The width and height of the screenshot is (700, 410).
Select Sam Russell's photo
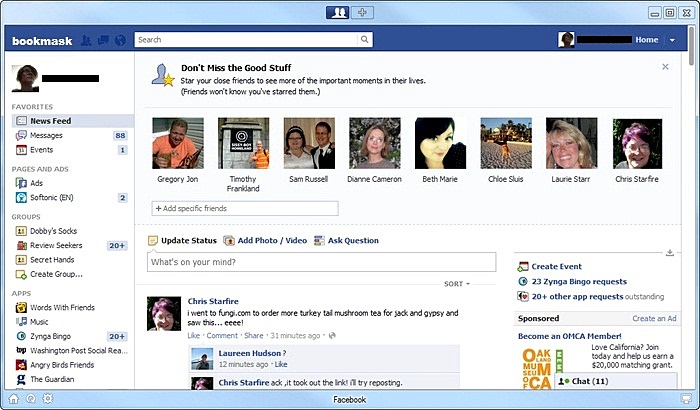click(309, 143)
